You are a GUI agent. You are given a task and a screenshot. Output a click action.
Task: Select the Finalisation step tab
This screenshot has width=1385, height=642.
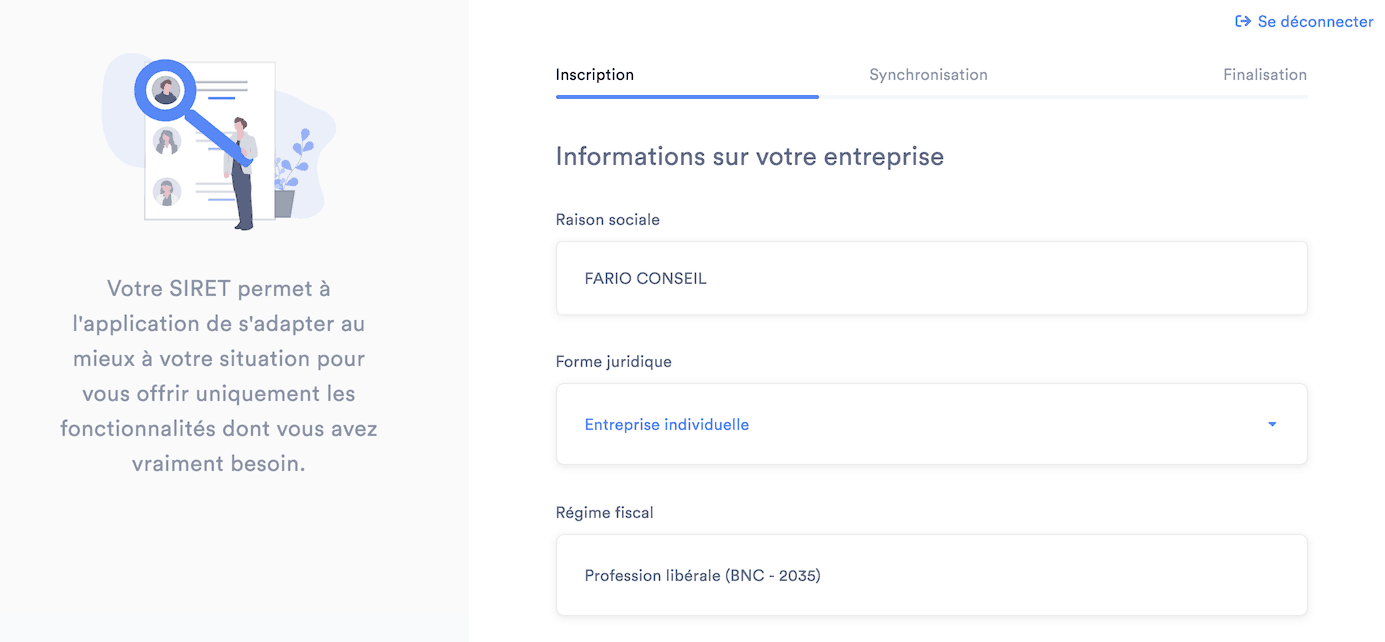pyautogui.click(x=1264, y=74)
